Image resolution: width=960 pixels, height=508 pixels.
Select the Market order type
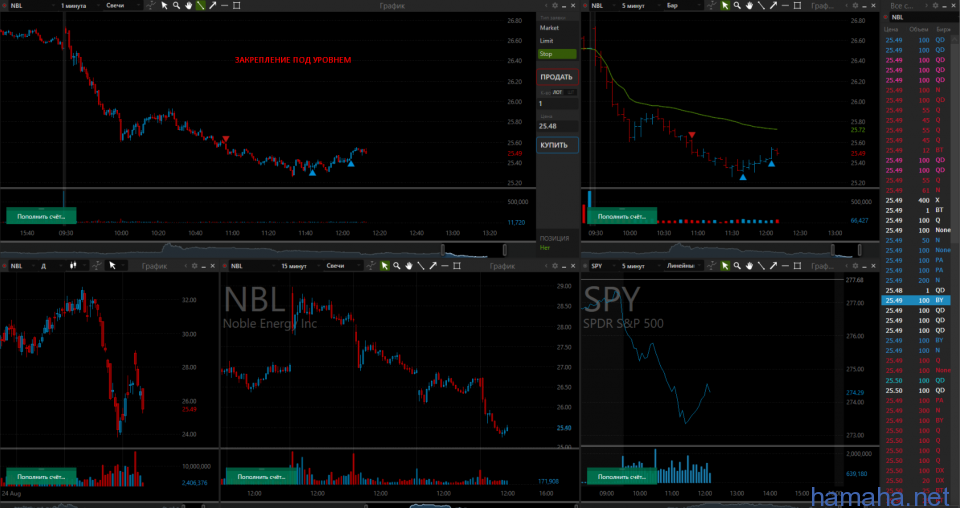[549, 28]
